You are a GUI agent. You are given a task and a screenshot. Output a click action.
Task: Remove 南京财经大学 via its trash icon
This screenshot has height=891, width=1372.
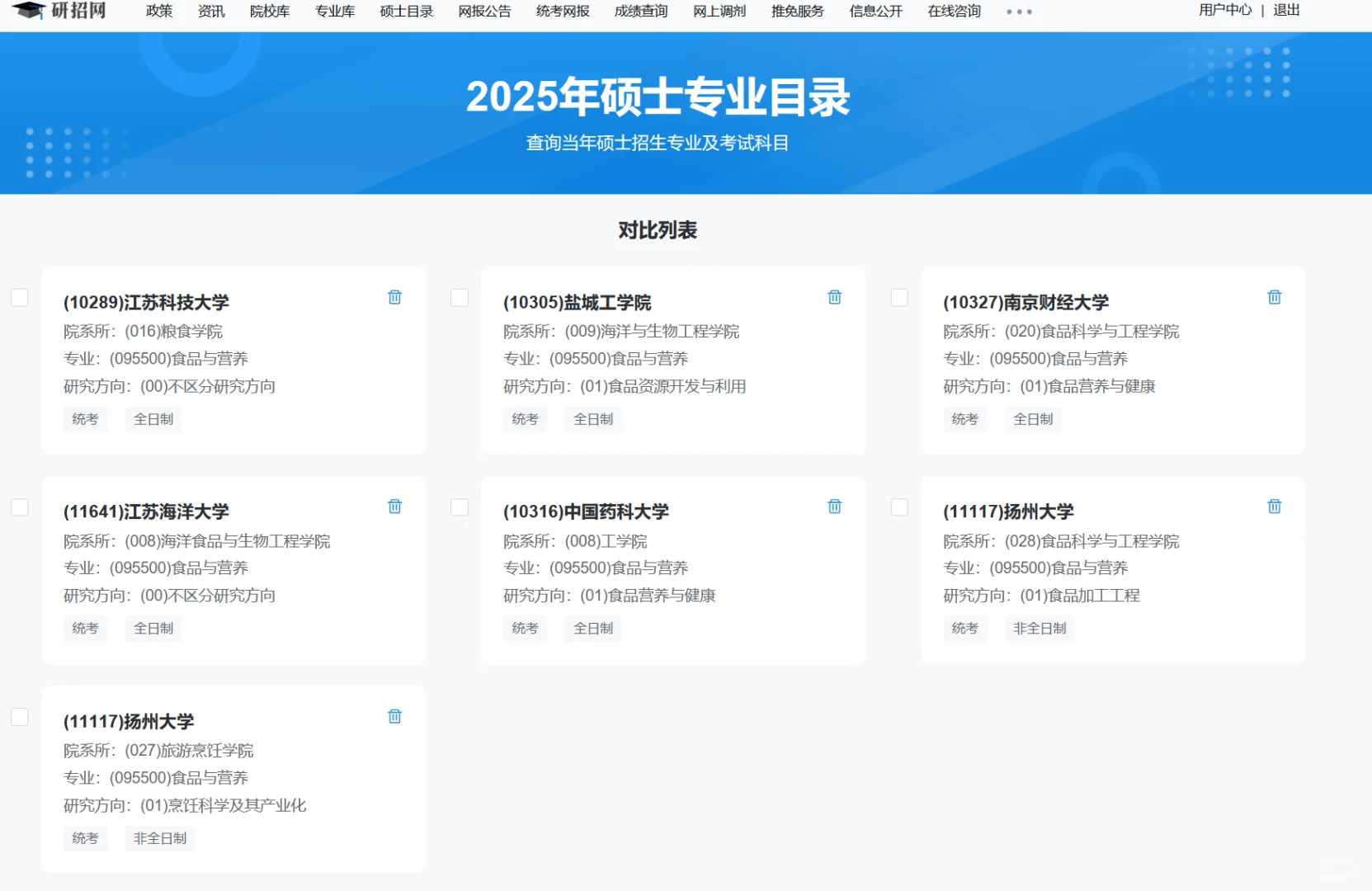(1274, 297)
